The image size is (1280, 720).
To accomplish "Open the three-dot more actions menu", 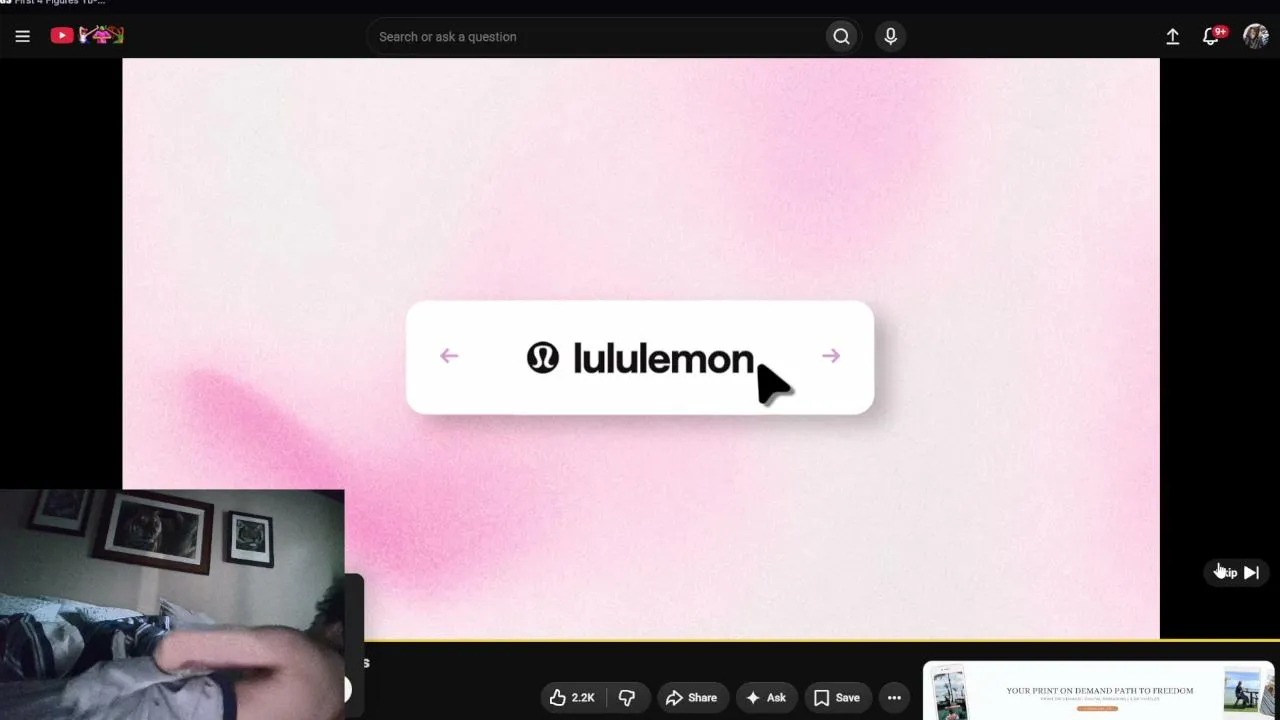I will [894, 698].
